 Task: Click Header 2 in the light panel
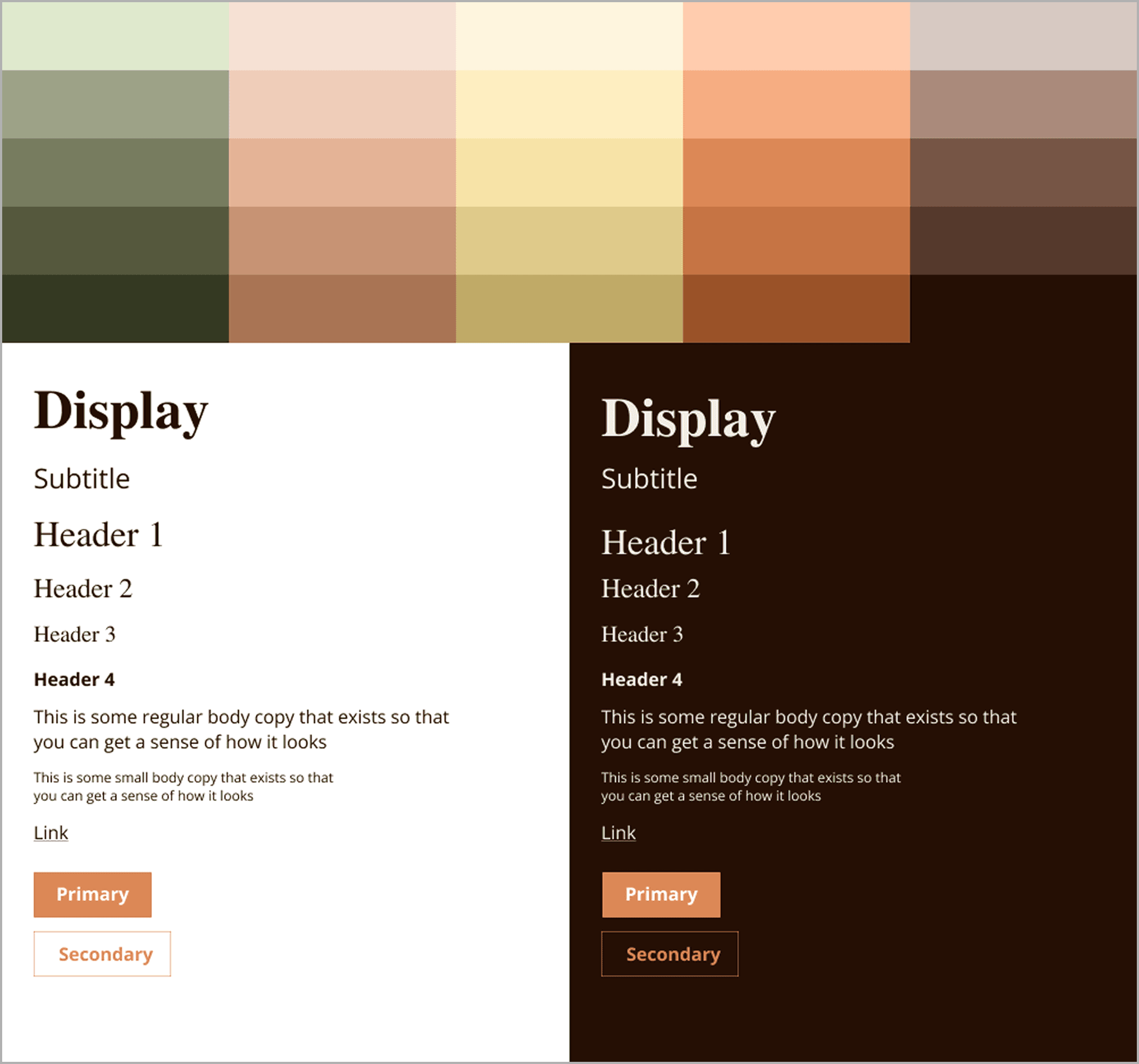click(83, 589)
